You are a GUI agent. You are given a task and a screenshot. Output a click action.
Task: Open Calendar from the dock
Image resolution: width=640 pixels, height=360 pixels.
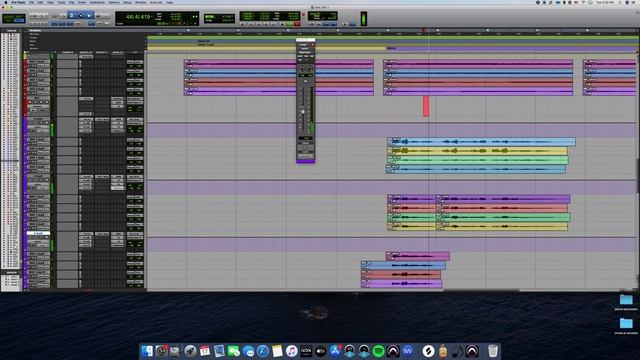pos(205,351)
